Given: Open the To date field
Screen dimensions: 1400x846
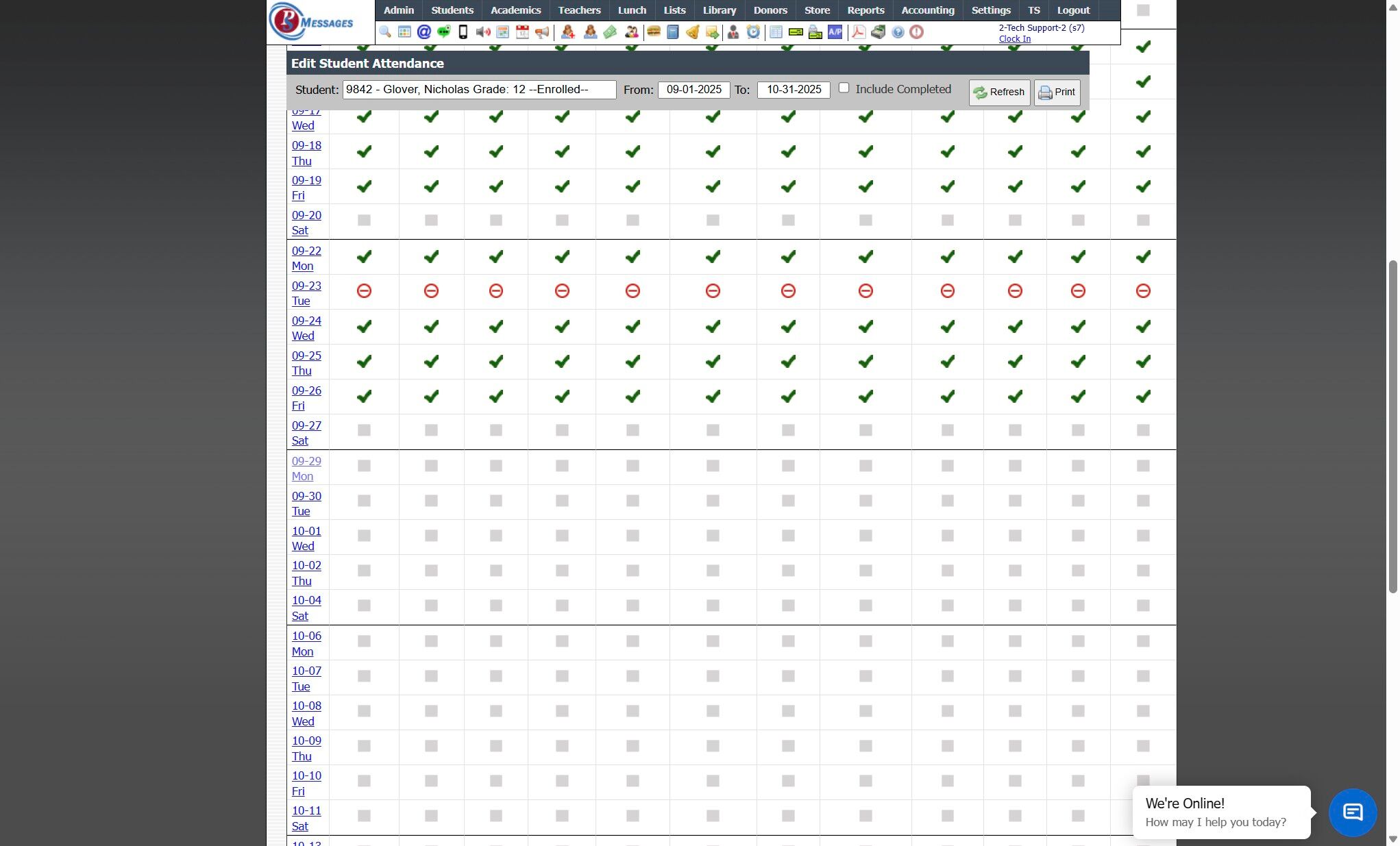Looking at the screenshot, I should pyautogui.click(x=794, y=90).
